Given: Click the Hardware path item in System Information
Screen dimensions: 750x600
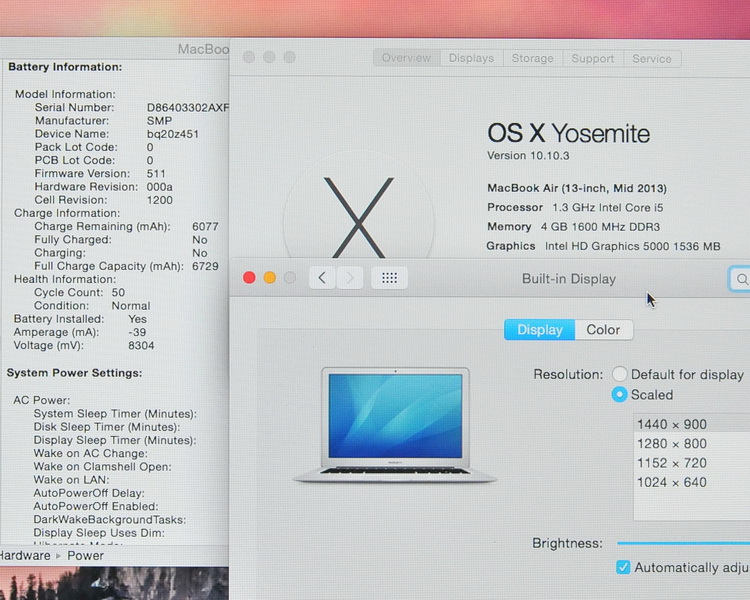Looking at the screenshot, I should [x=24, y=556].
